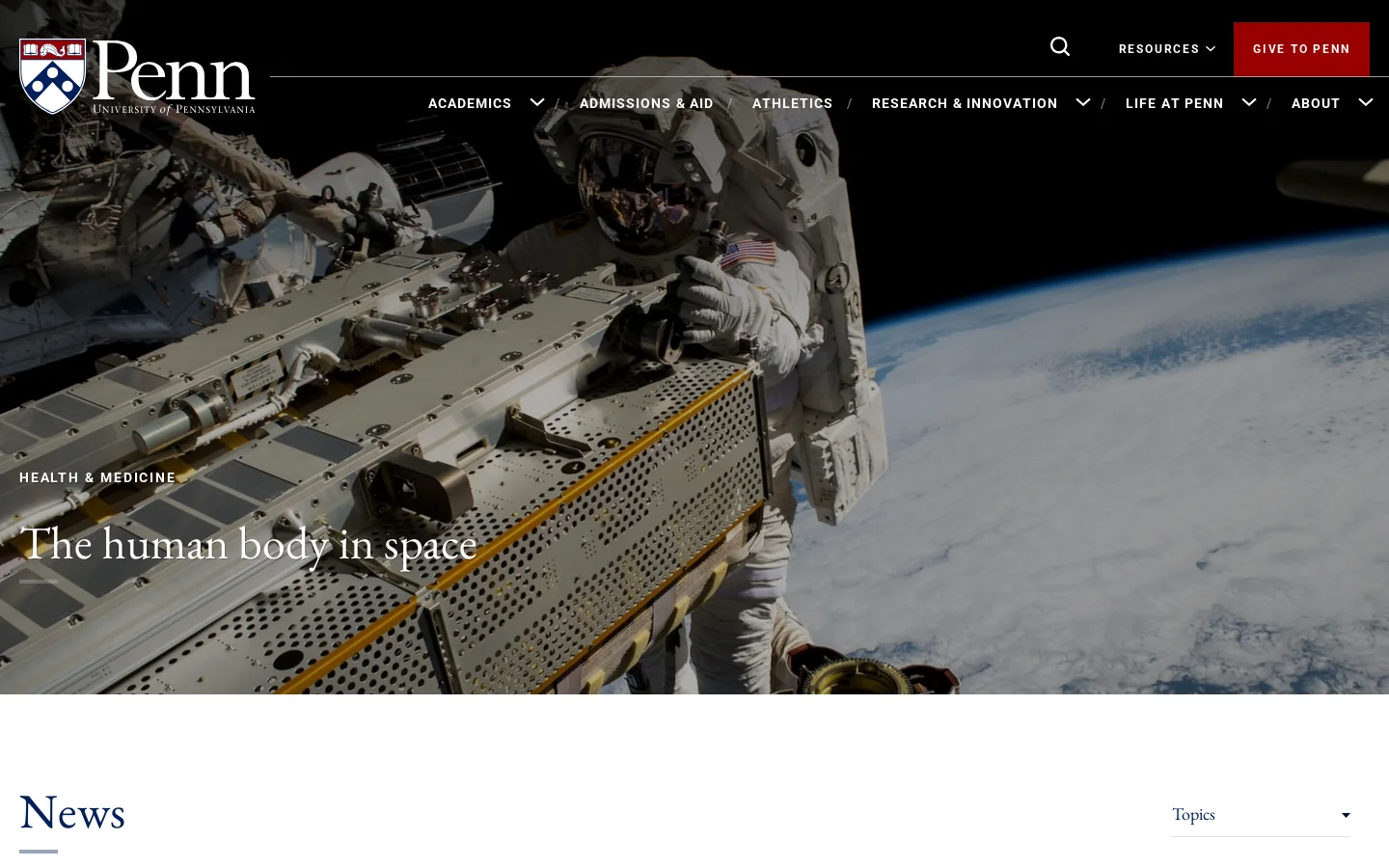This screenshot has height=868, width=1389.
Task: Open the Athletics menu link
Action: click(x=792, y=103)
